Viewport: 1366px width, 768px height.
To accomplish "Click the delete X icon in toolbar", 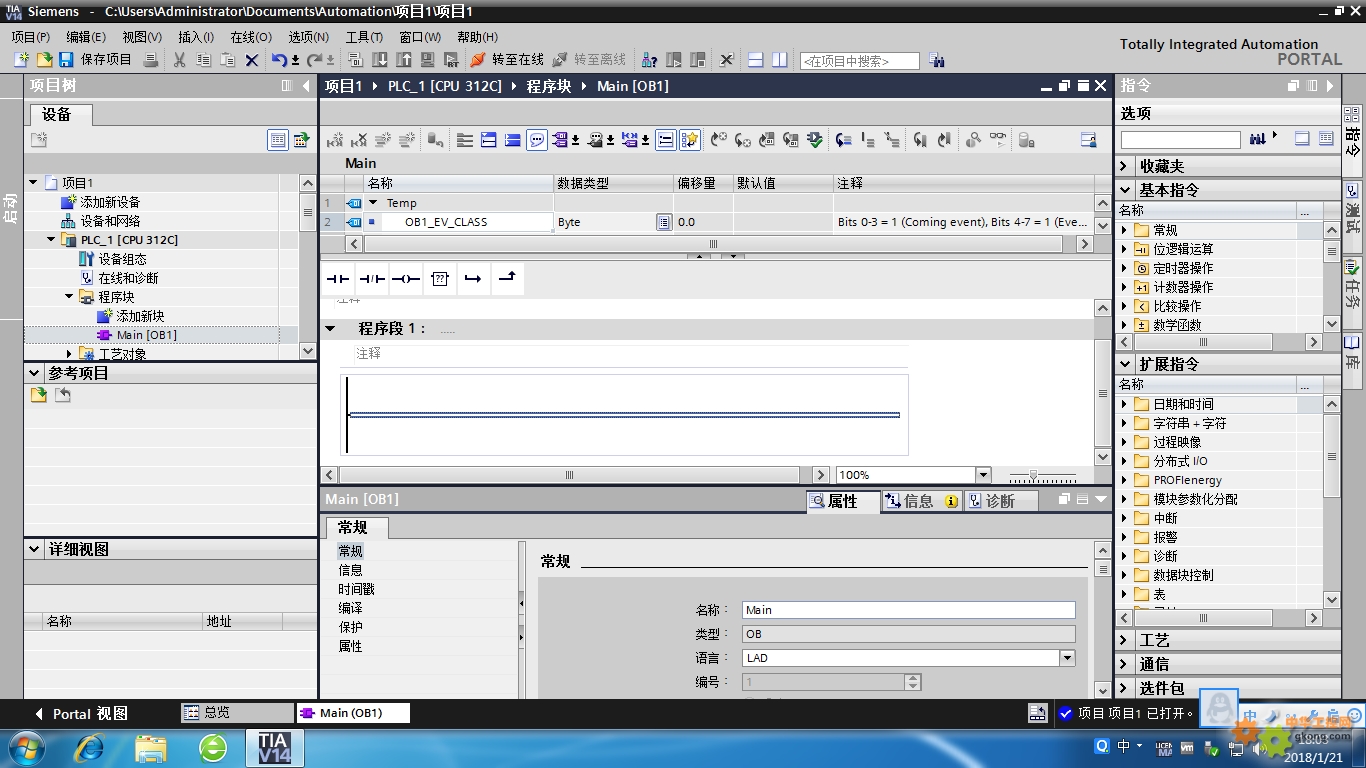I will point(252,60).
